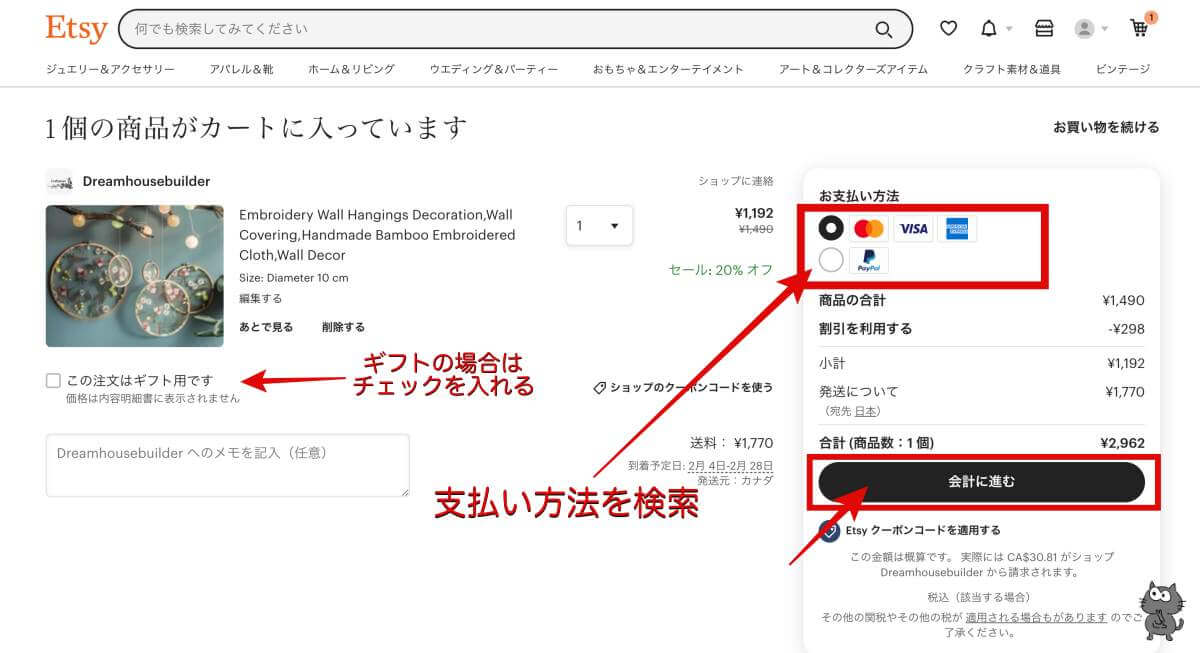Click the Dreamhousebuilder shop name

point(146,181)
